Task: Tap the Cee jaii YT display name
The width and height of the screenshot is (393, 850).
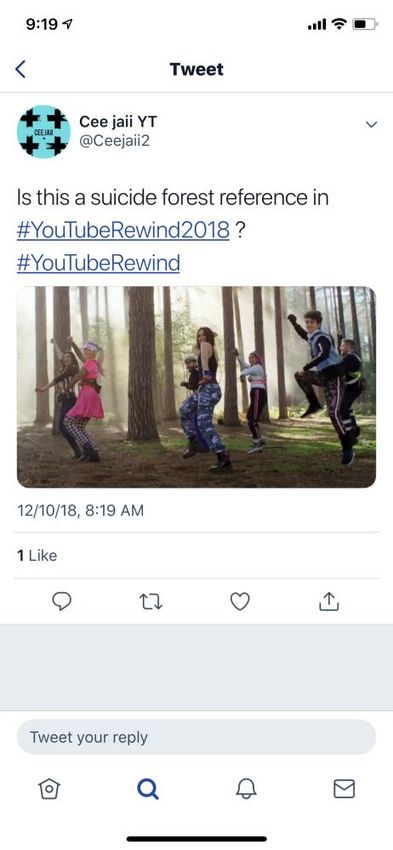Action: pos(118,121)
